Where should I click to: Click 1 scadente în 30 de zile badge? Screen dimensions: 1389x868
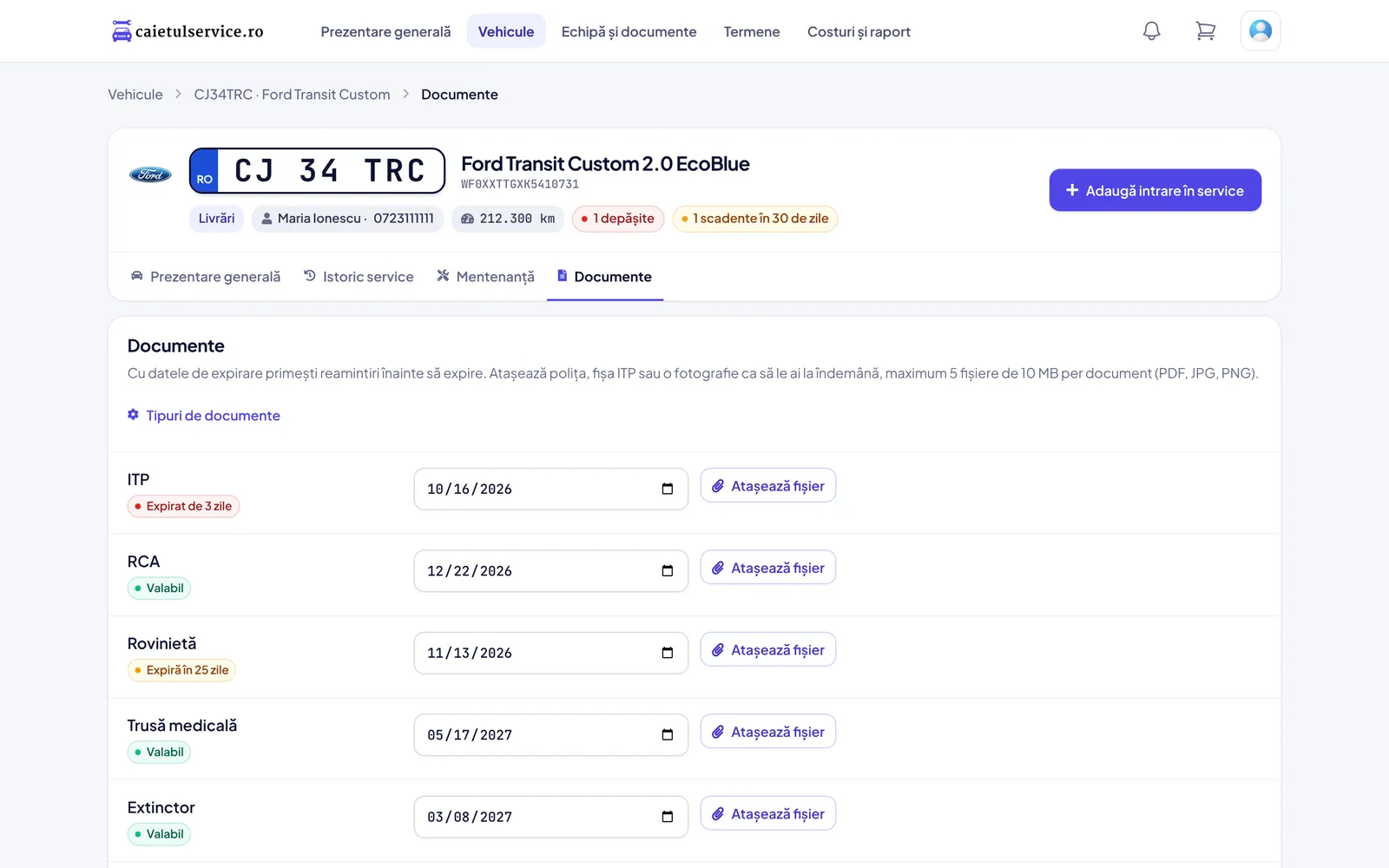(755, 219)
